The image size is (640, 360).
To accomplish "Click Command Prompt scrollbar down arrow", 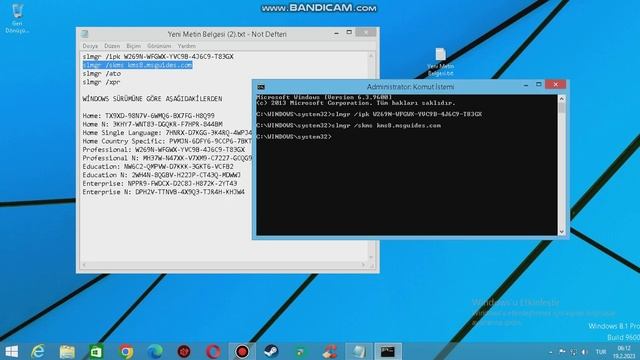I will tap(562, 231).
